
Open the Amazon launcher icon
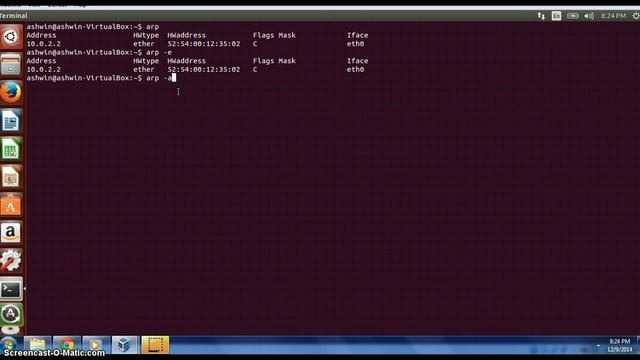pyautogui.click(x=11, y=233)
